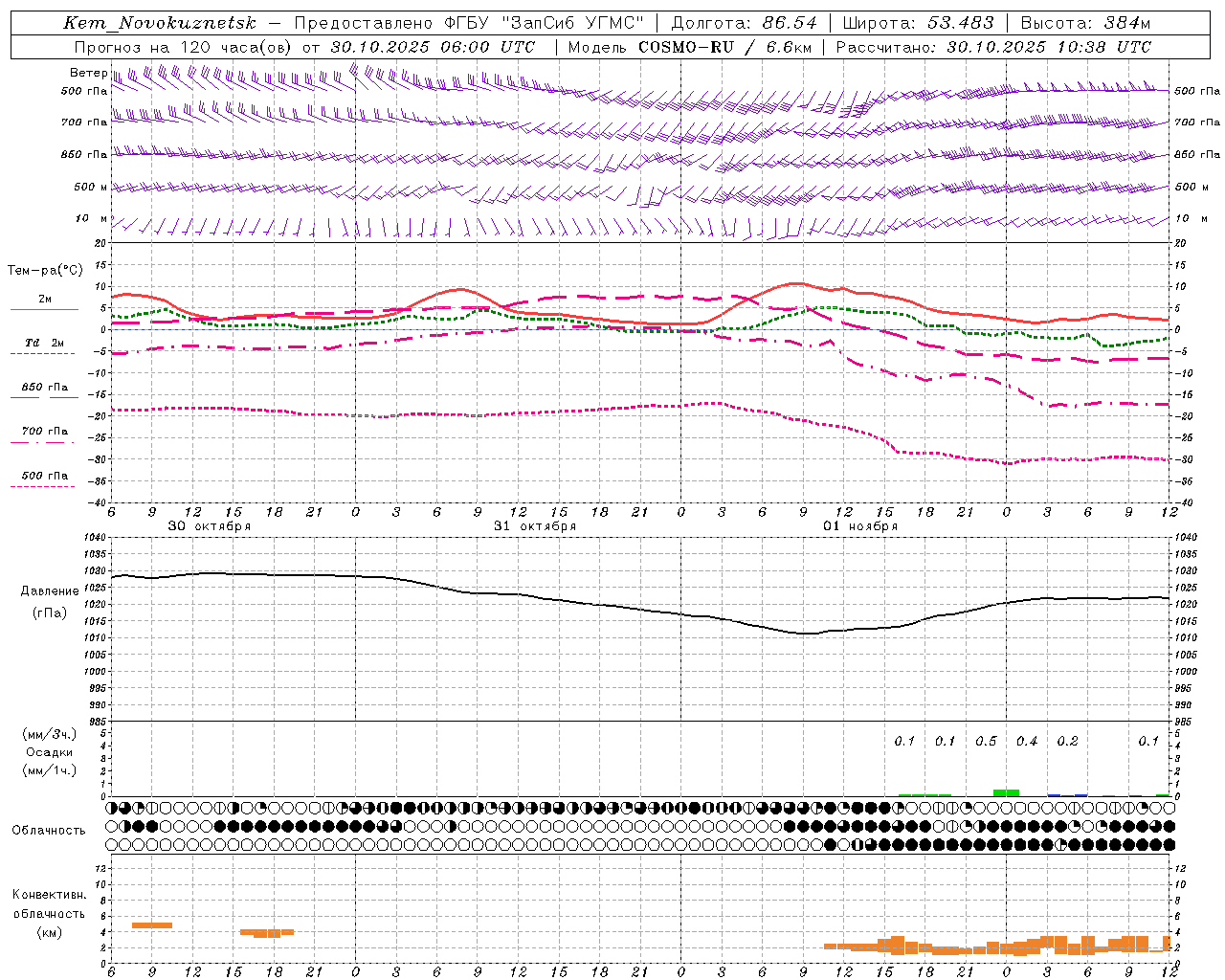Click the orange convective bar near 9h, 30 октября

(x=152, y=924)
